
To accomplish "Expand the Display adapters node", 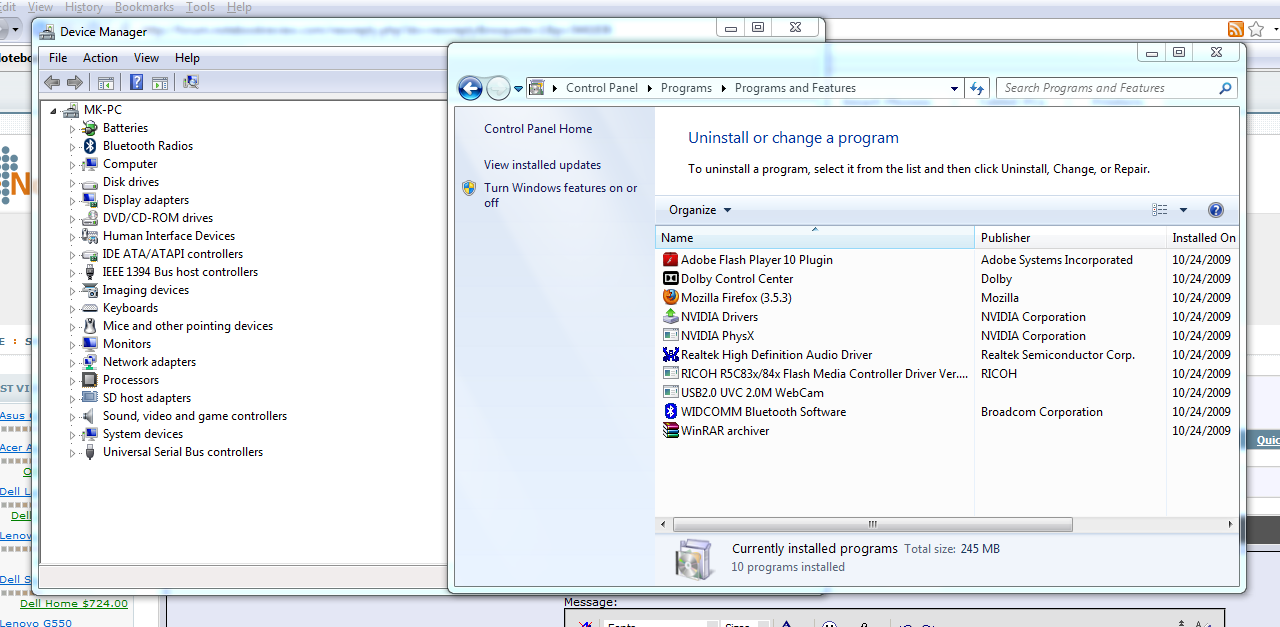I will pyautogui.click(x=72, y=201).
